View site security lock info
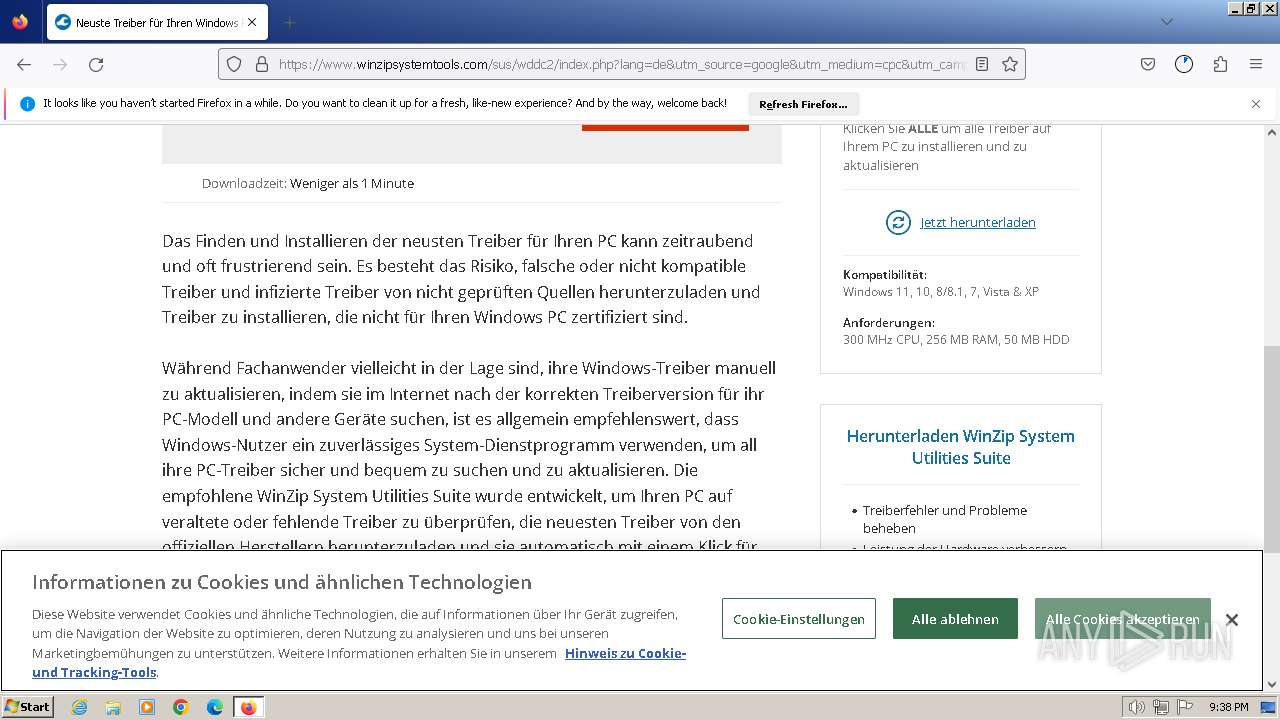Viewport: 1280px width, 720px height. [x=262, y=64]
